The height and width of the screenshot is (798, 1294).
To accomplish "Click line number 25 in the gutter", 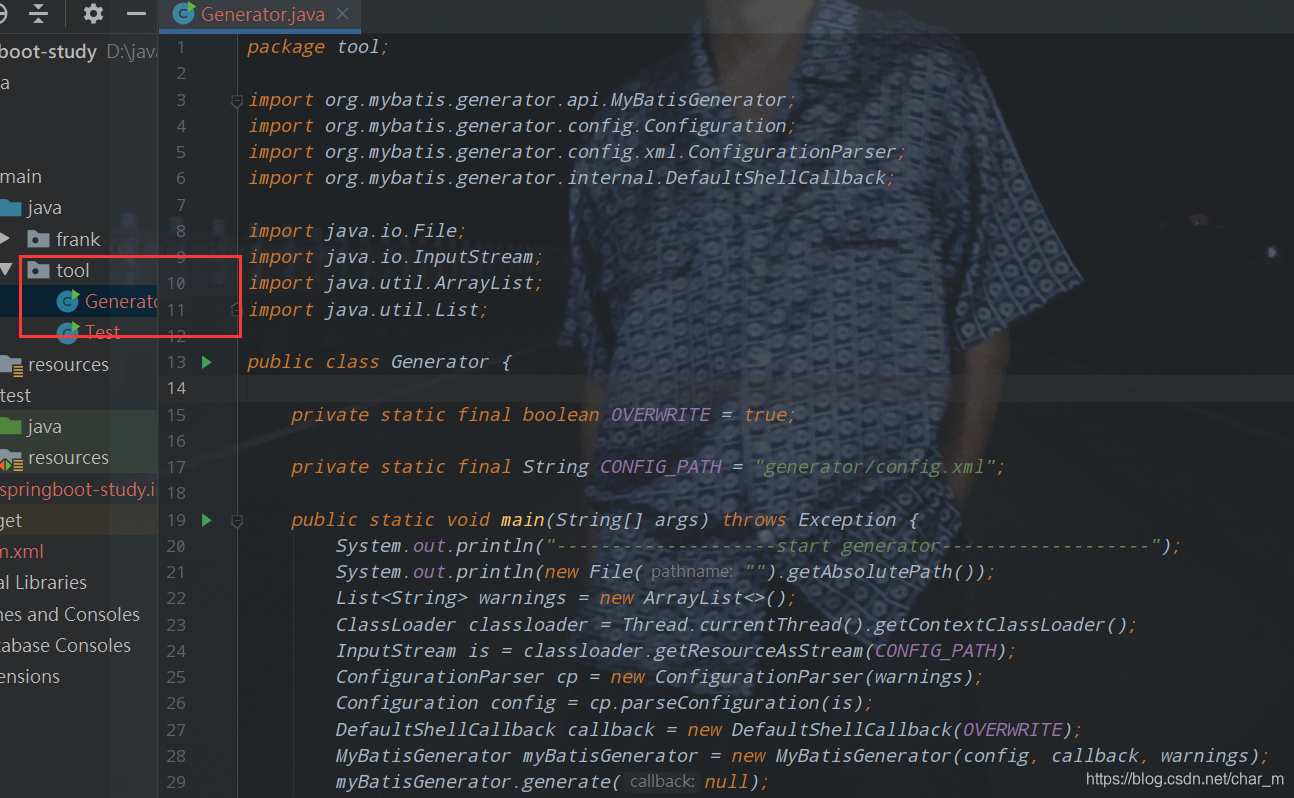I will click(177, 677).
